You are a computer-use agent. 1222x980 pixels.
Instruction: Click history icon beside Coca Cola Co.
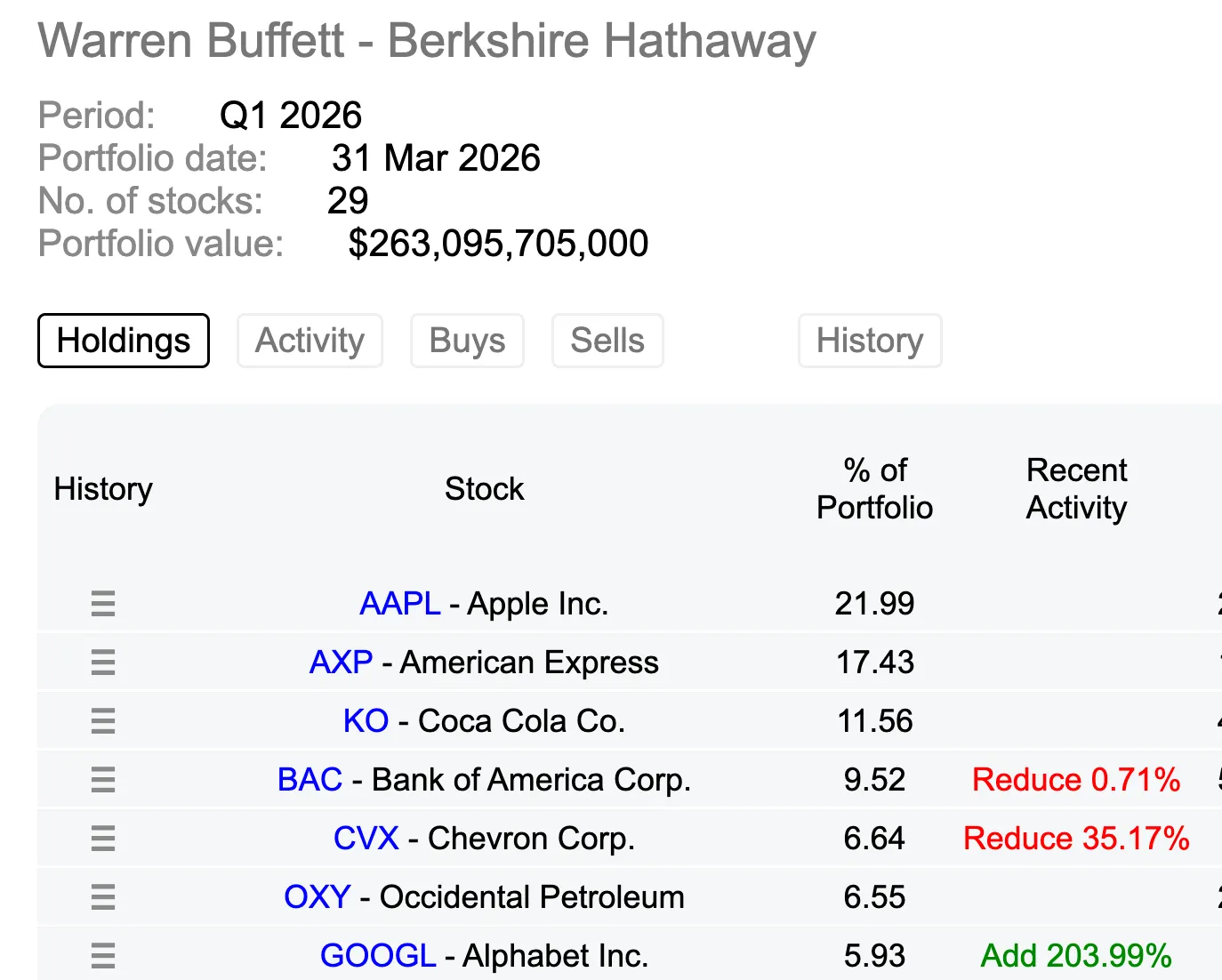coord(103,721)
